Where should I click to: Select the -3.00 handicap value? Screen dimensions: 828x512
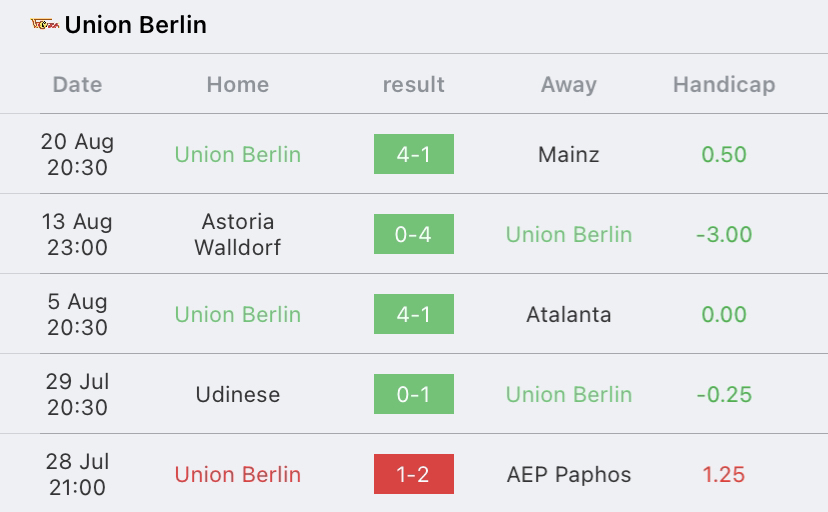(x=724, y=234)
